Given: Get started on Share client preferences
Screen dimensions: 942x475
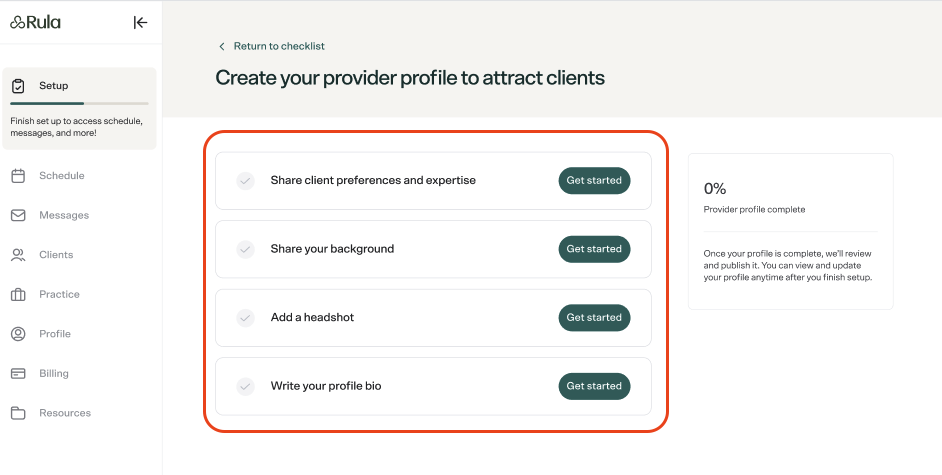Looking at the screenshot, I should click(594, 181).
